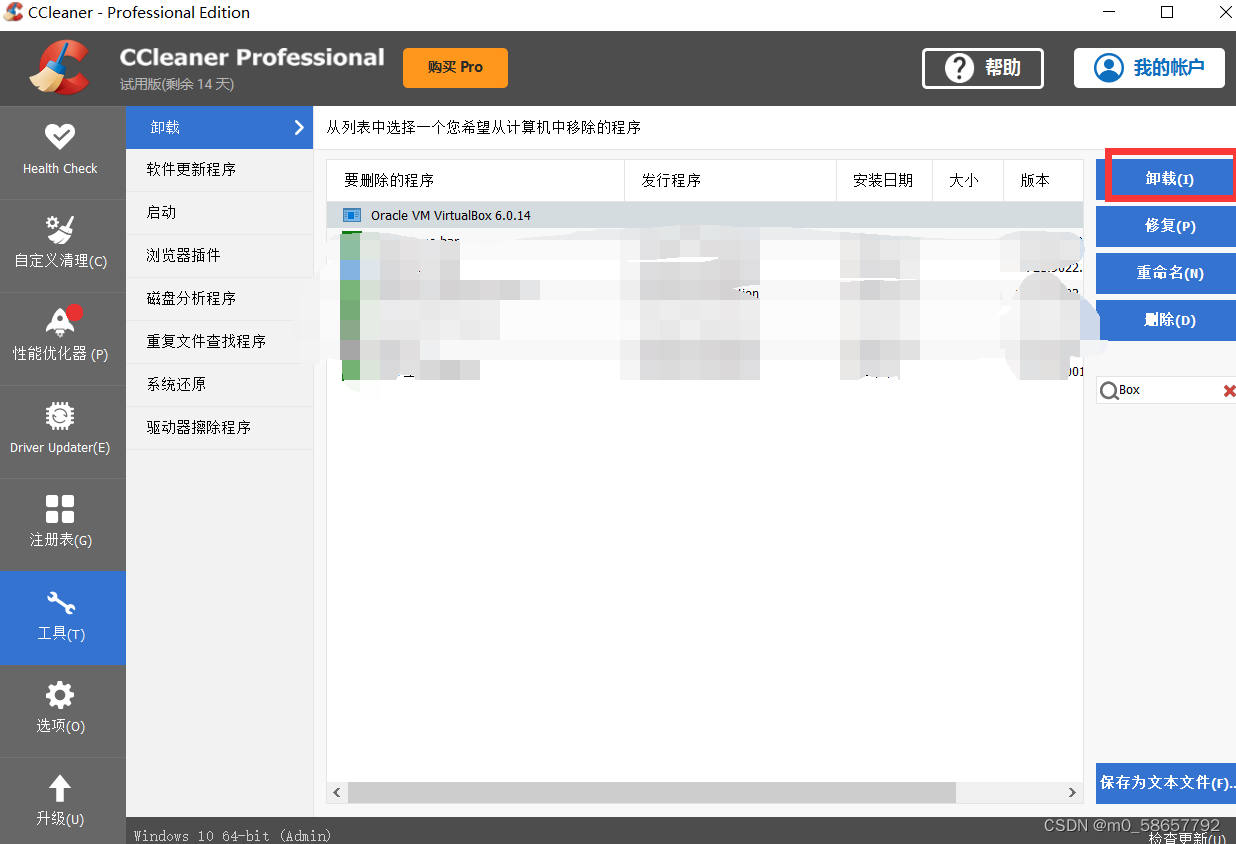The height and width of the screenshot is (844, 1236).
Task: Sort by Publisher (发行程序) column
Action: tap(730, 181)
